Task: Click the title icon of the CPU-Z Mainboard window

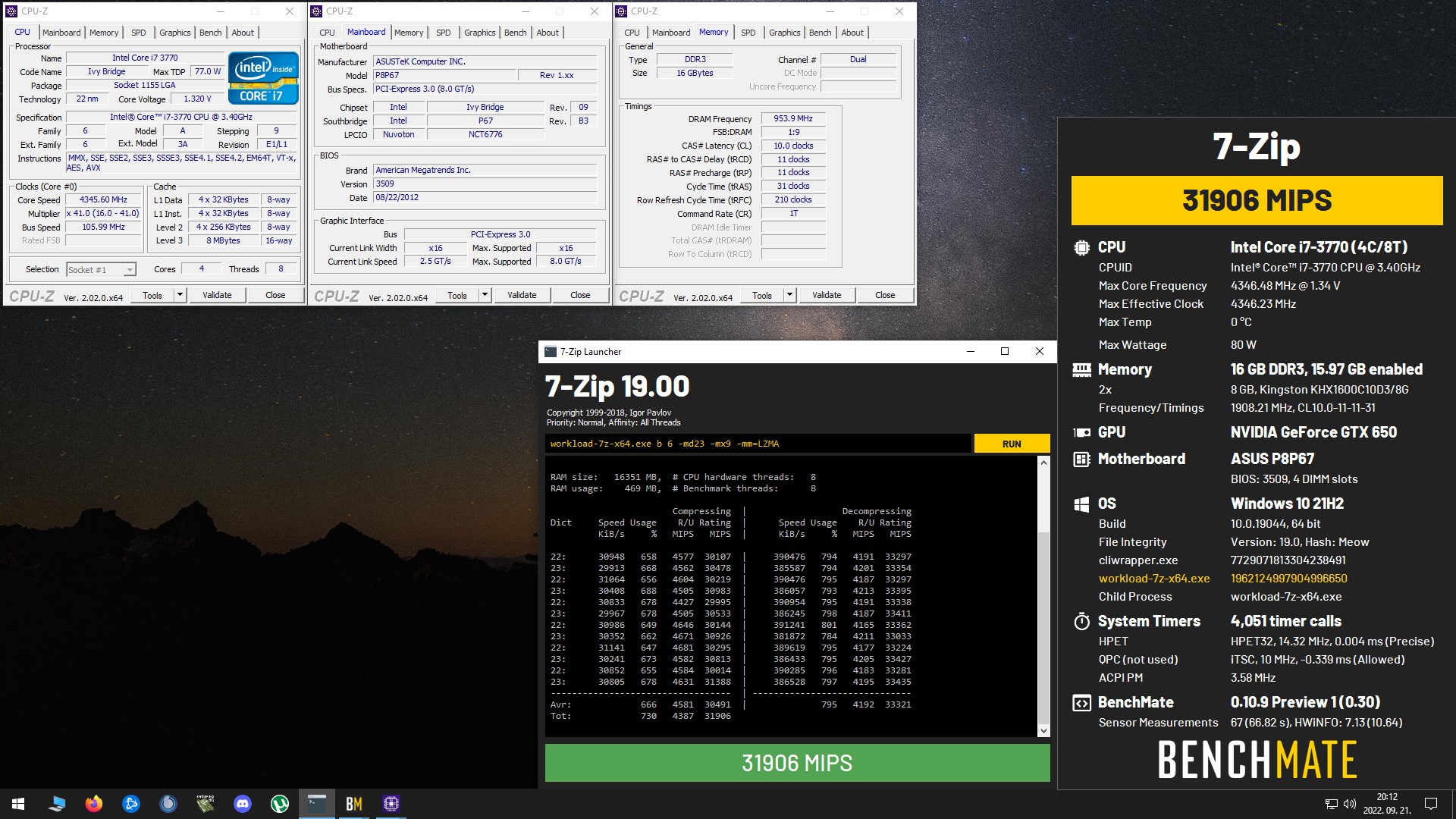Action: point(317,11)
